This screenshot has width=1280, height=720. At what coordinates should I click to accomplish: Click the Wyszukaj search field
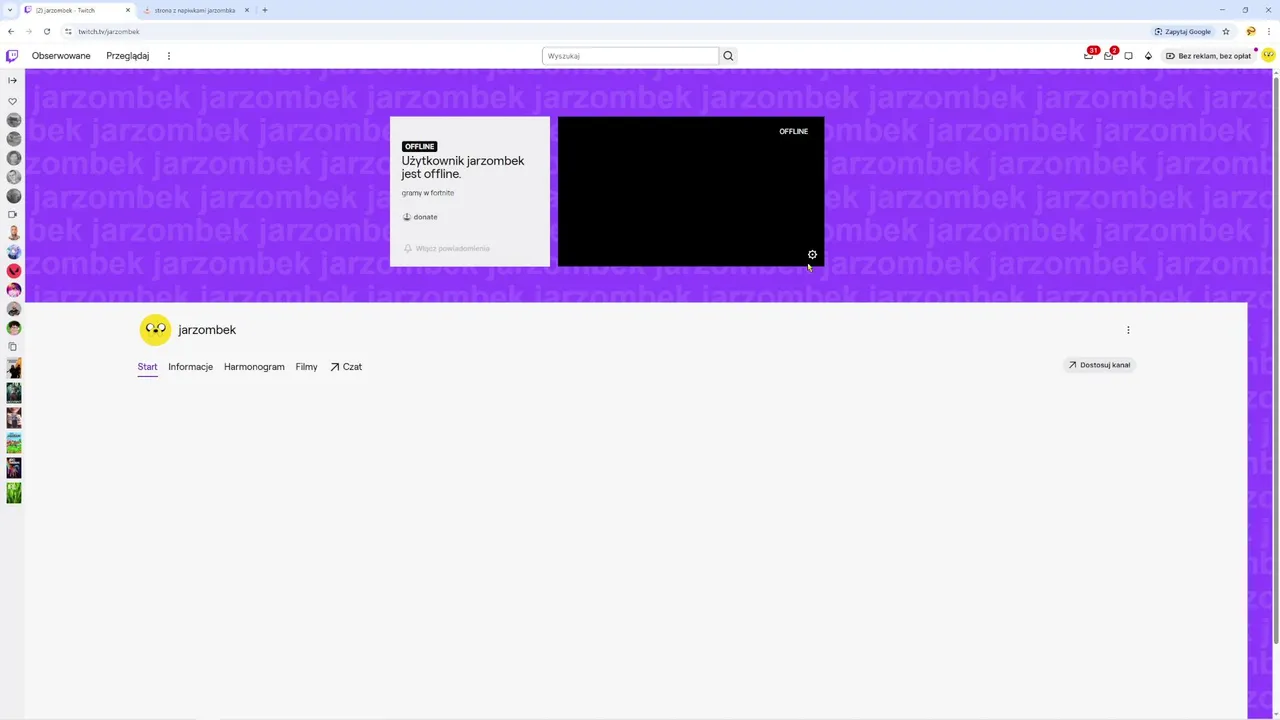point(630,56)
